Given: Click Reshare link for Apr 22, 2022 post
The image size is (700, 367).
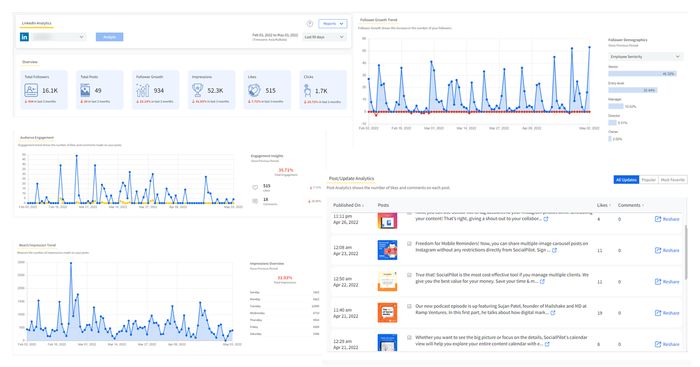Looking at the screenshot, I should [x=671, y=282].
